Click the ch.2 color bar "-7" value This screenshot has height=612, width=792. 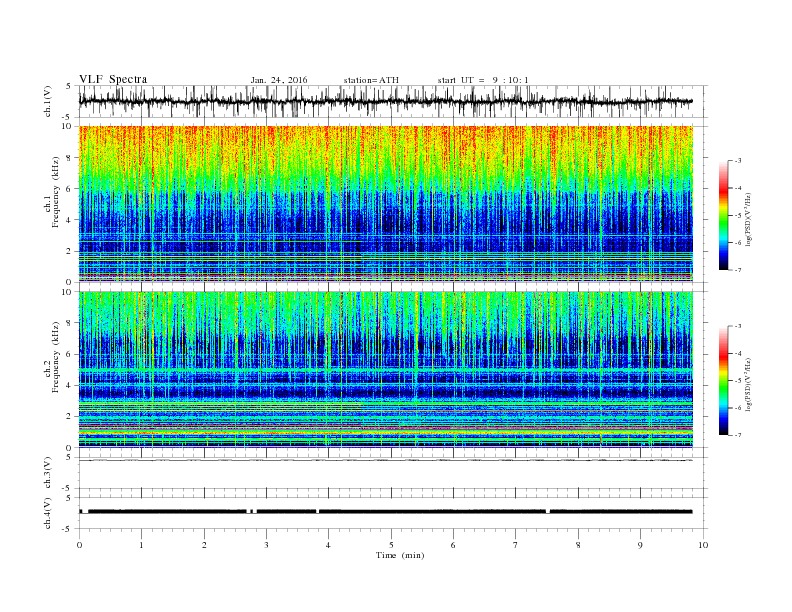737,435
